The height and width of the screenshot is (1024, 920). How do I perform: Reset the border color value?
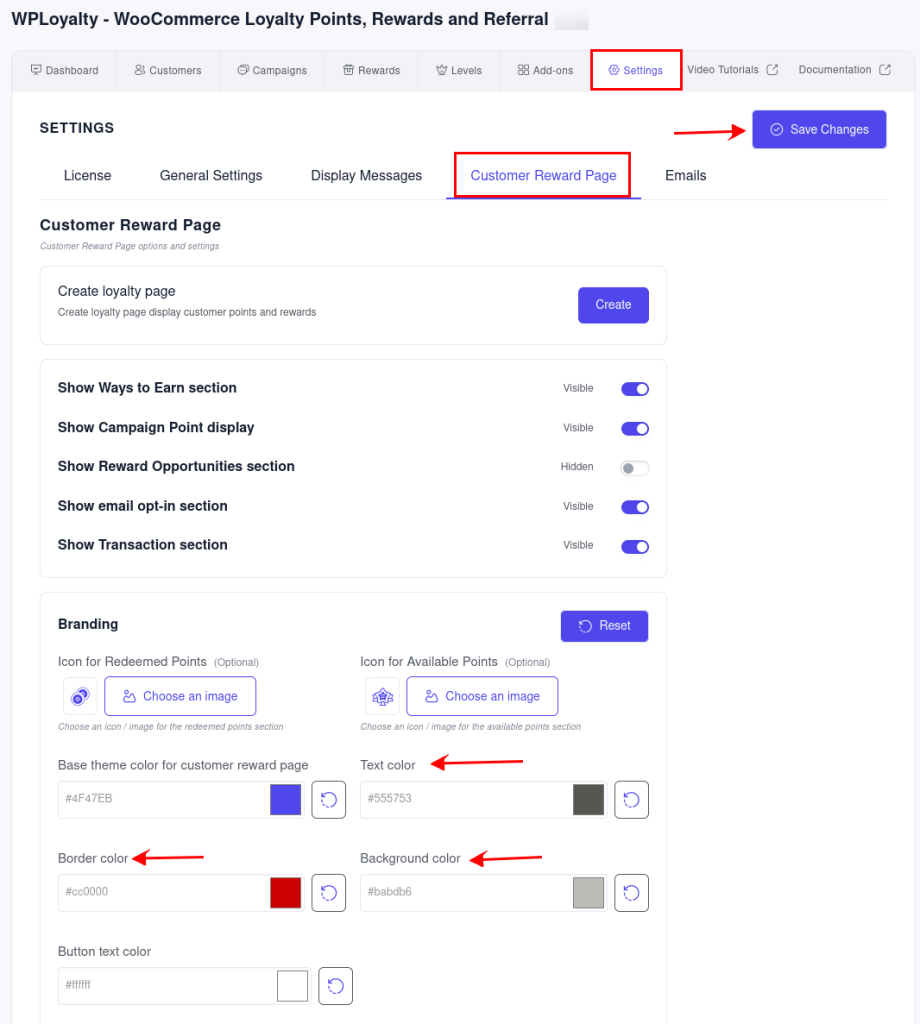click(328, 893)
